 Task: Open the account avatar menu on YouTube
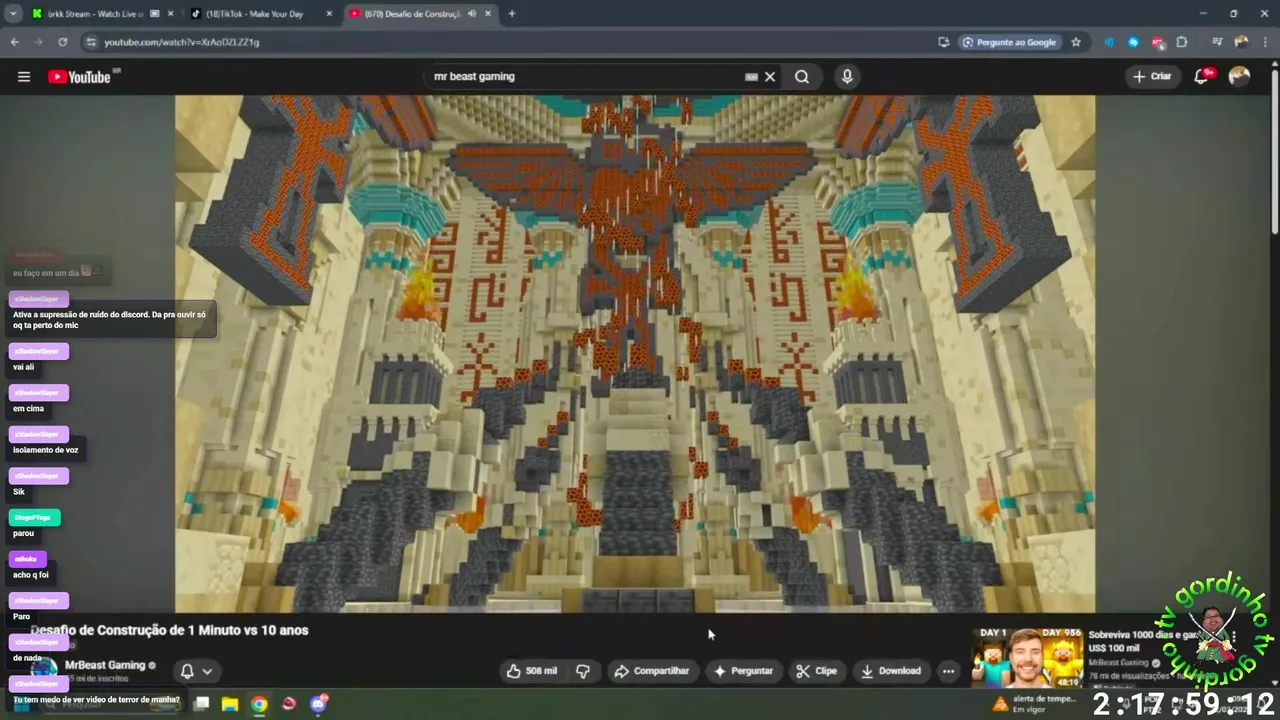(1239, 77)
